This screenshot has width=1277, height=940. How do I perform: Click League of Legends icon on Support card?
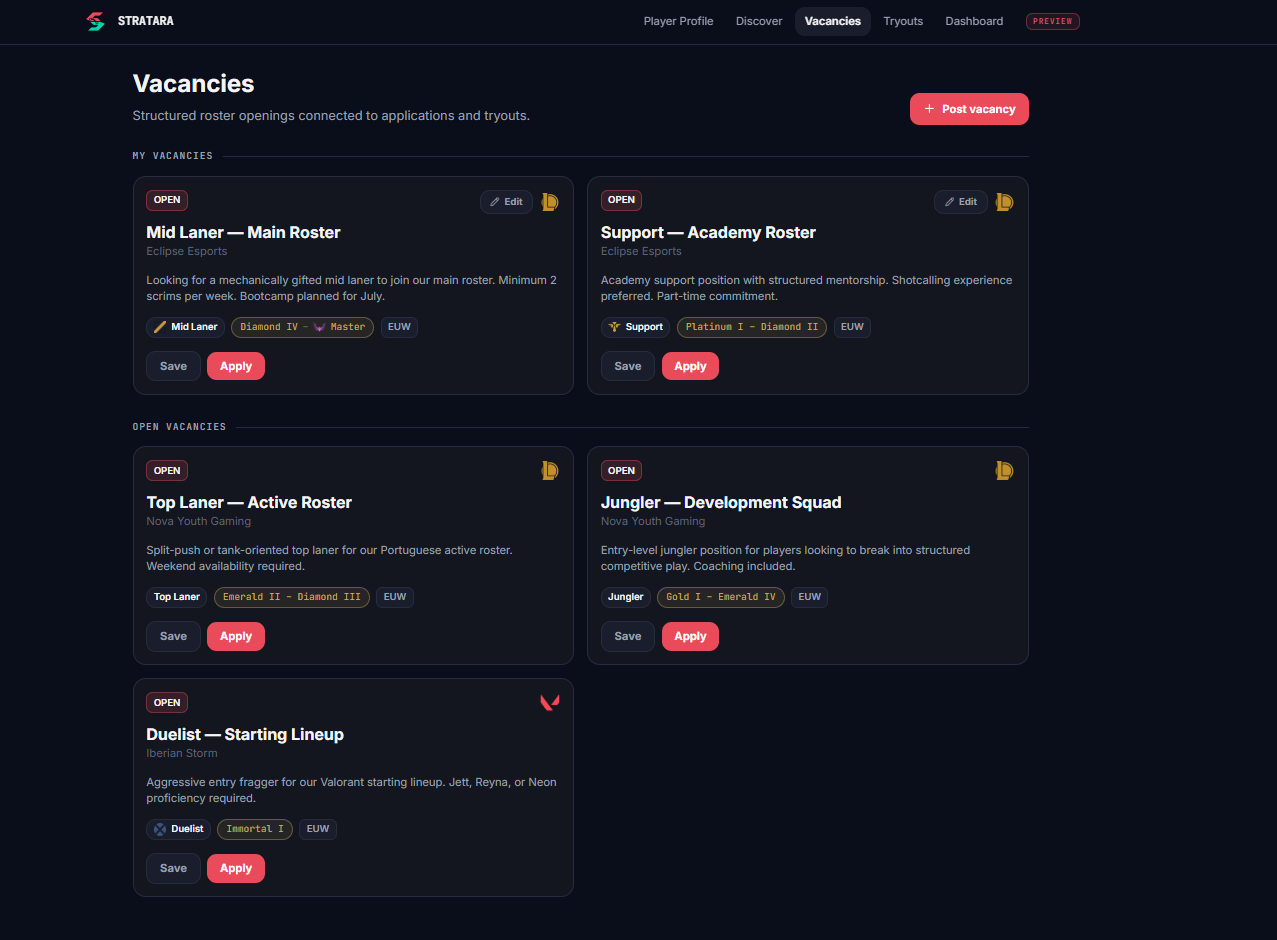point(1004,202)
